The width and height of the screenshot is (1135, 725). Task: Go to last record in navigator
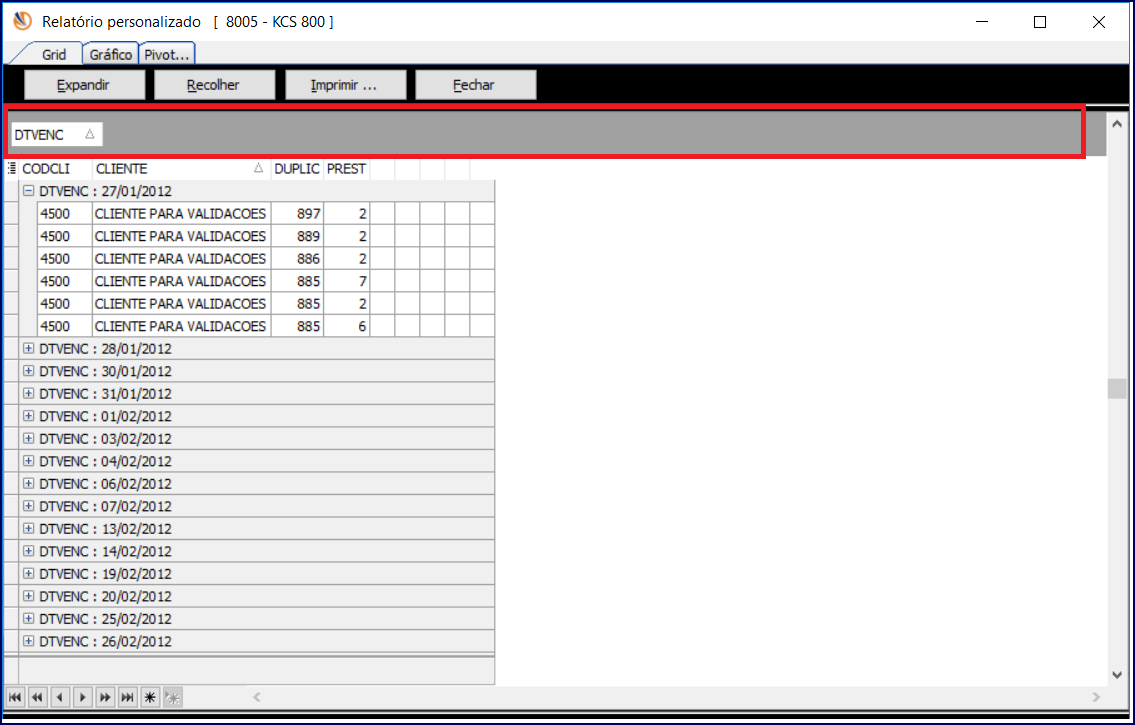pos(127,698)
